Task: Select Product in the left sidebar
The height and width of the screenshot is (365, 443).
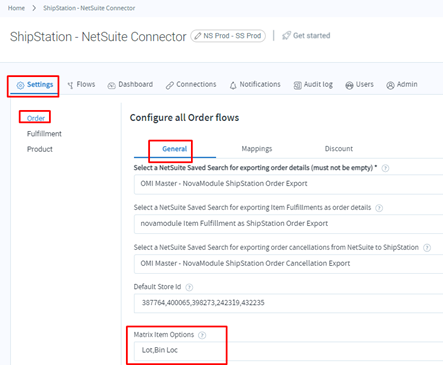Action: pos(40,149)
